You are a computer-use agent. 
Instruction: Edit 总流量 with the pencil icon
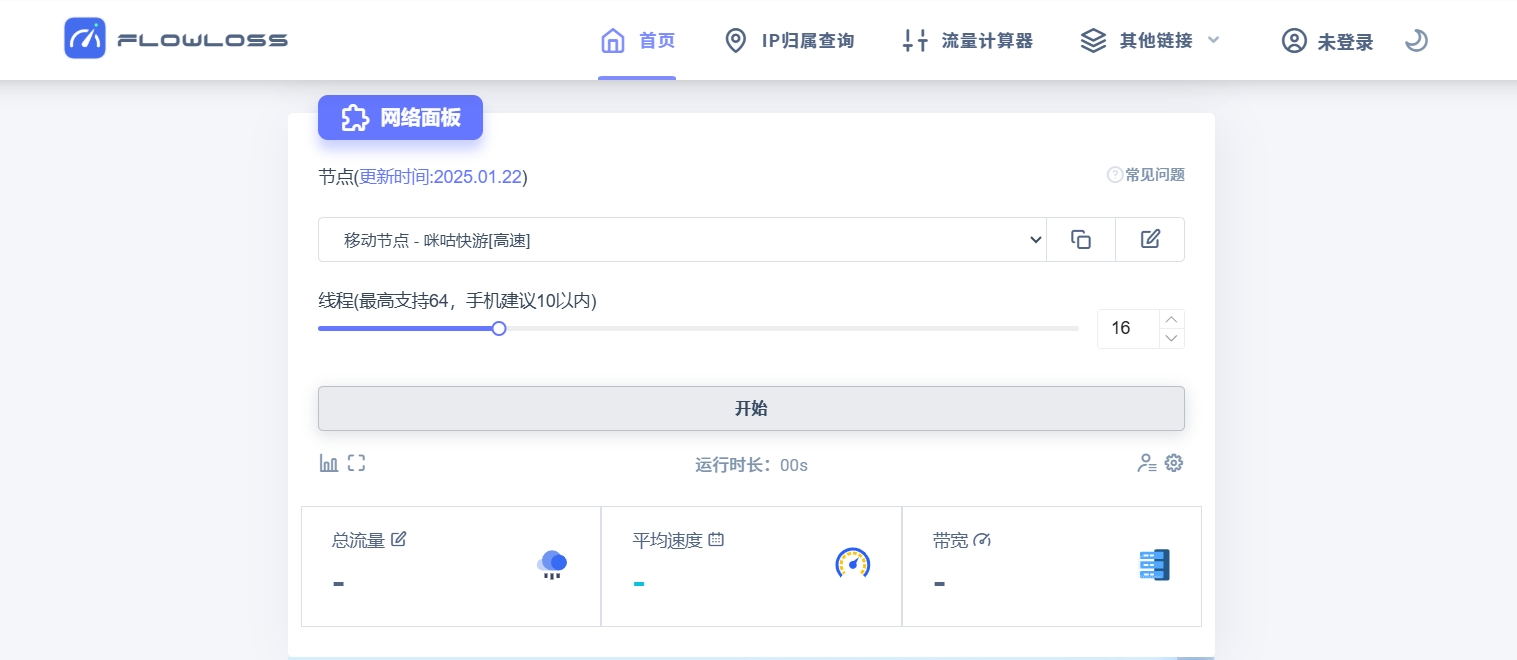tap(398, 538)
